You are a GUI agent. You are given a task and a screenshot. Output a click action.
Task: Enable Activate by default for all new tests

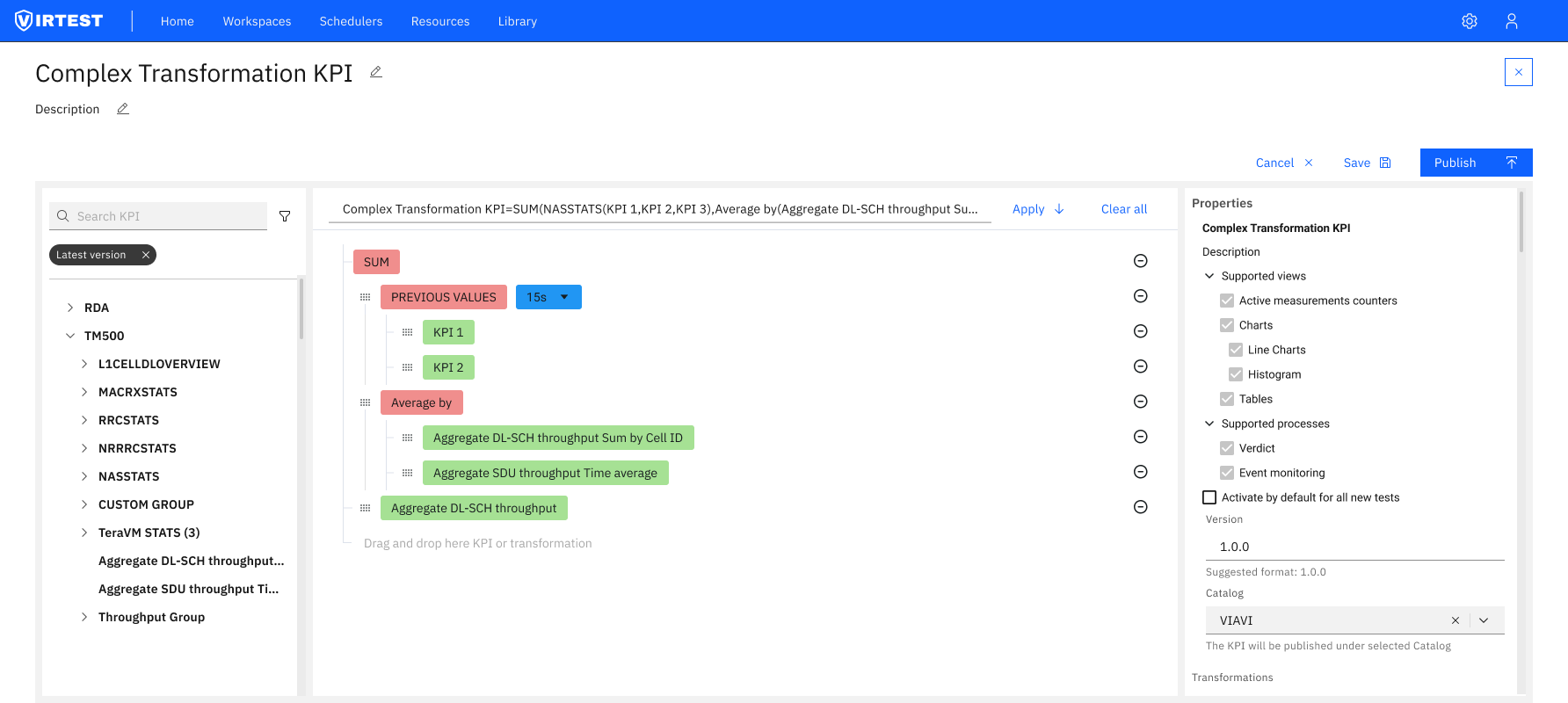(x=1209, y=497)
